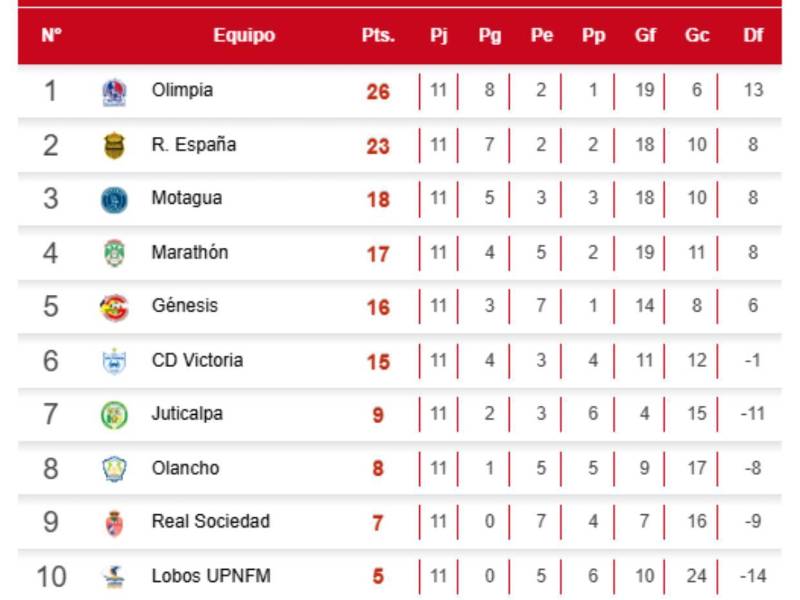
Task: Sort table by Pts. column header
Action: click(x=378, y=36)
